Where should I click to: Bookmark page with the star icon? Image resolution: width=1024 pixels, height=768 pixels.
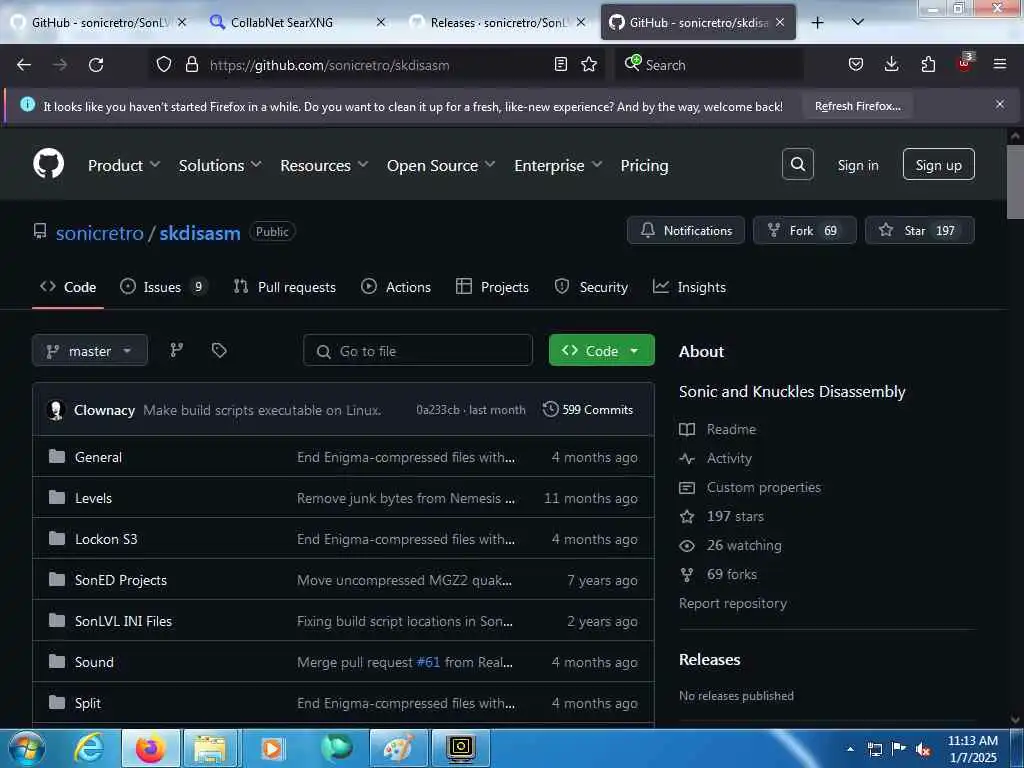tap(589, 64)
